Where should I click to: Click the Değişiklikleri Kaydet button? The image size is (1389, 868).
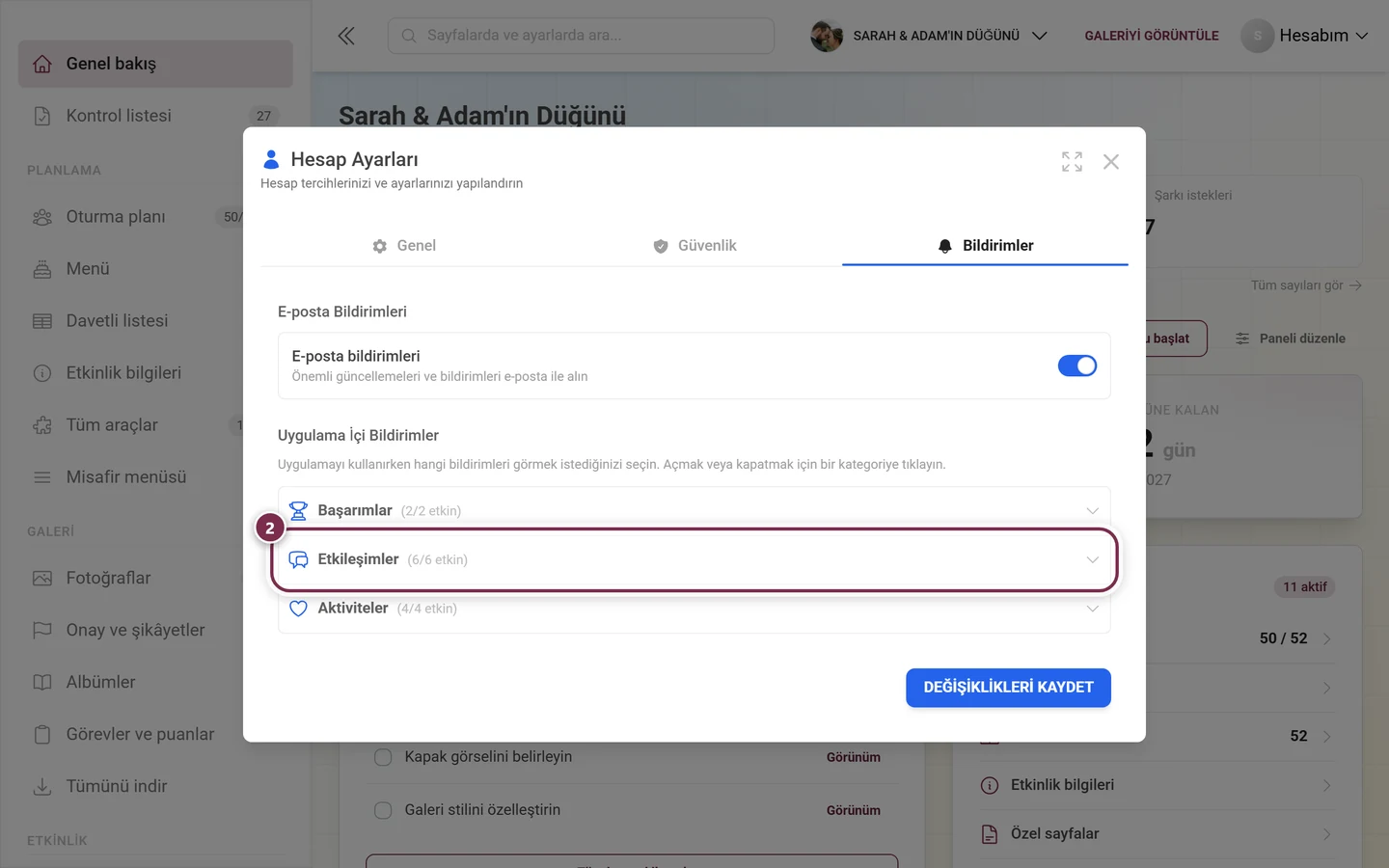1008,688
